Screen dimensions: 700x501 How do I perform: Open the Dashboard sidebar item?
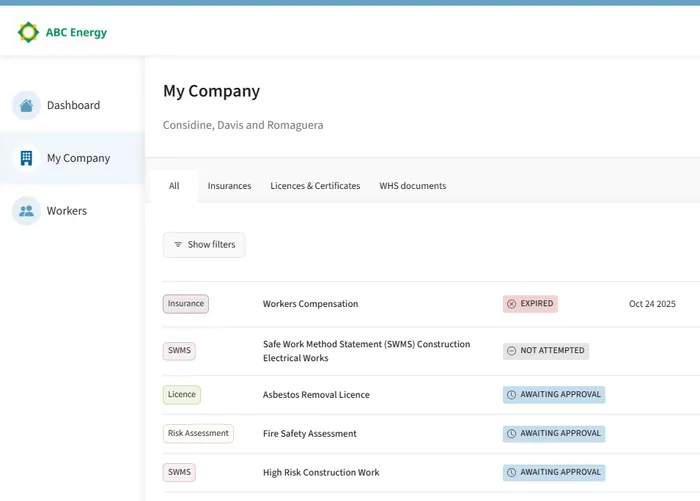(72, 105)
